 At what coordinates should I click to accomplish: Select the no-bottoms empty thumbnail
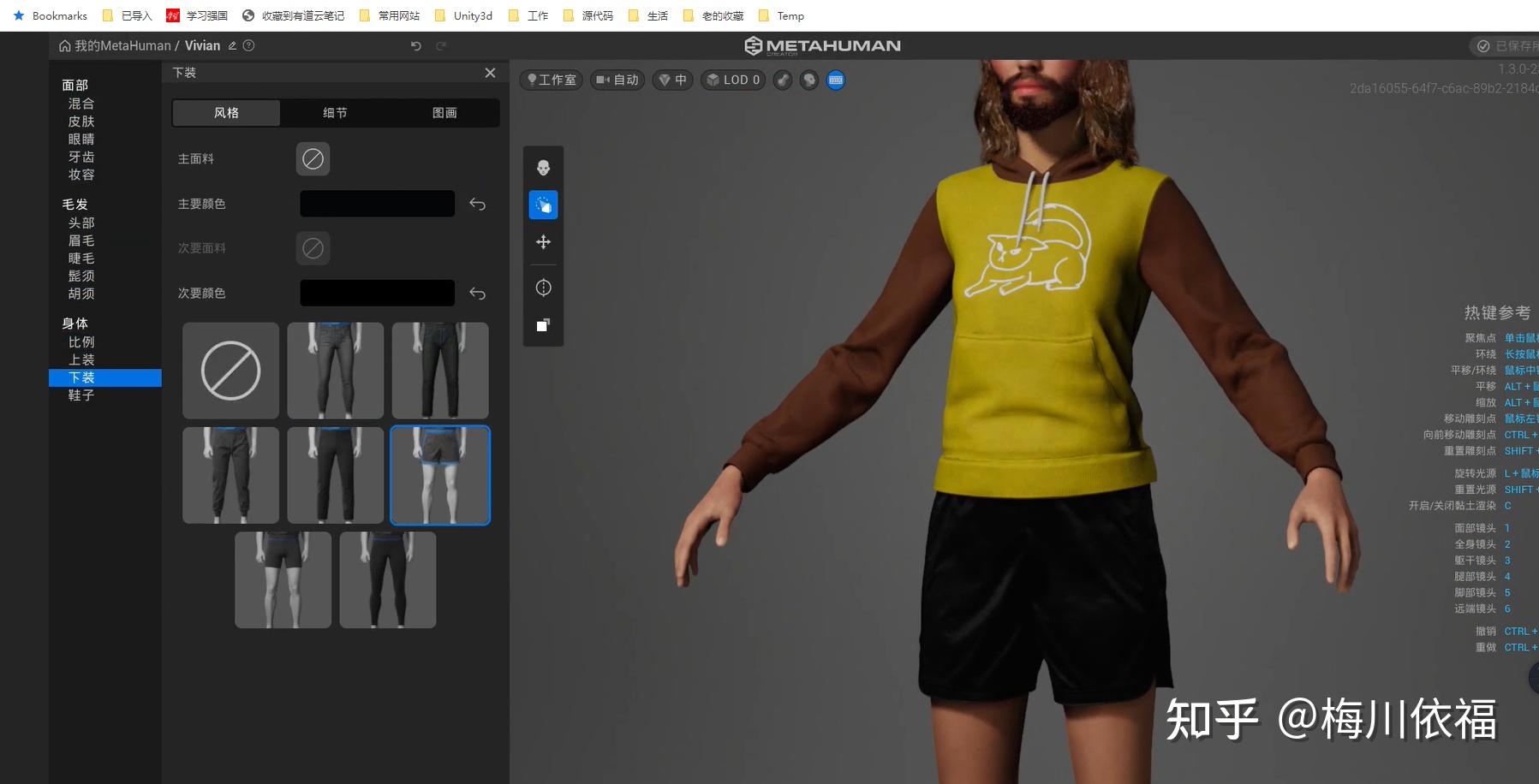click(230, 371)
